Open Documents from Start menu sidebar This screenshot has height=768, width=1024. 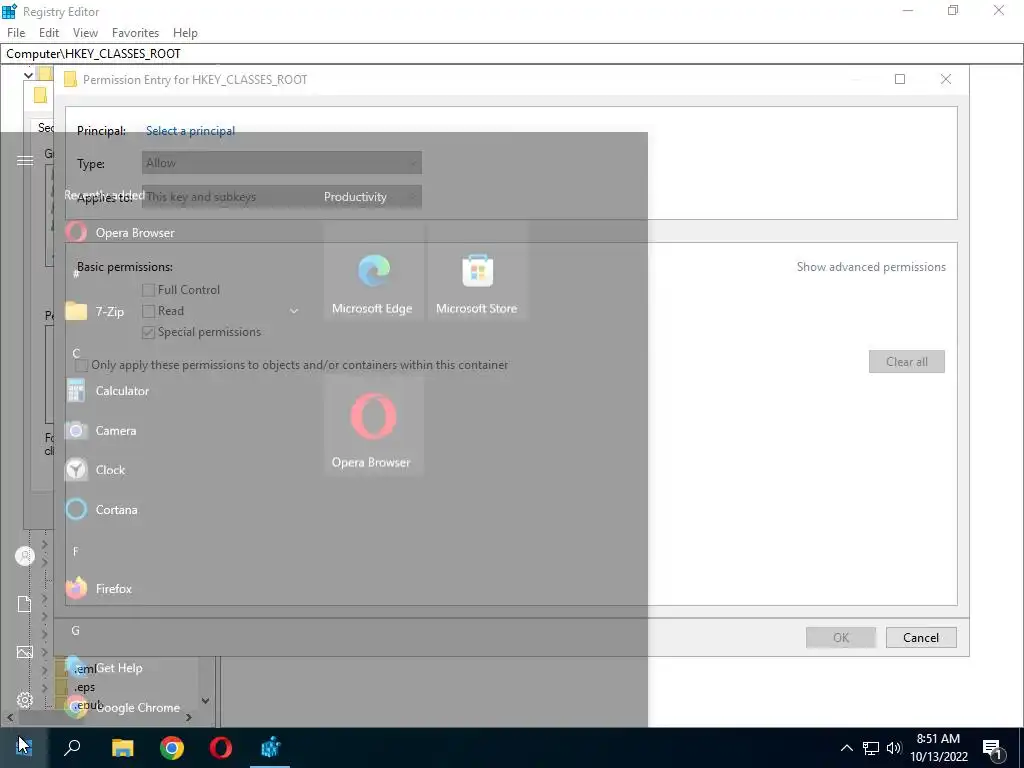point(25,604)
